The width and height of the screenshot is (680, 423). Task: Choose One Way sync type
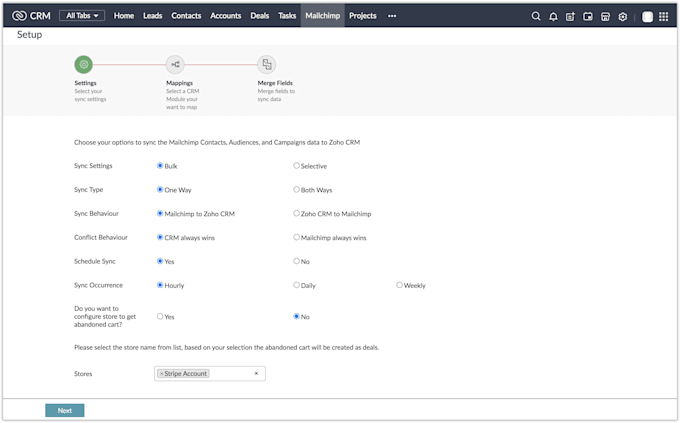click(x=160, y=190)
